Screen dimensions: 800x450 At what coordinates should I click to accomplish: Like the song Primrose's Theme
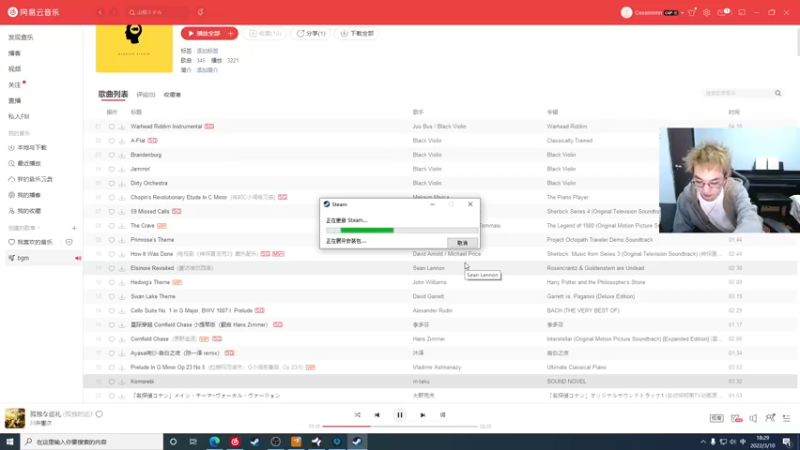point(112,240)
